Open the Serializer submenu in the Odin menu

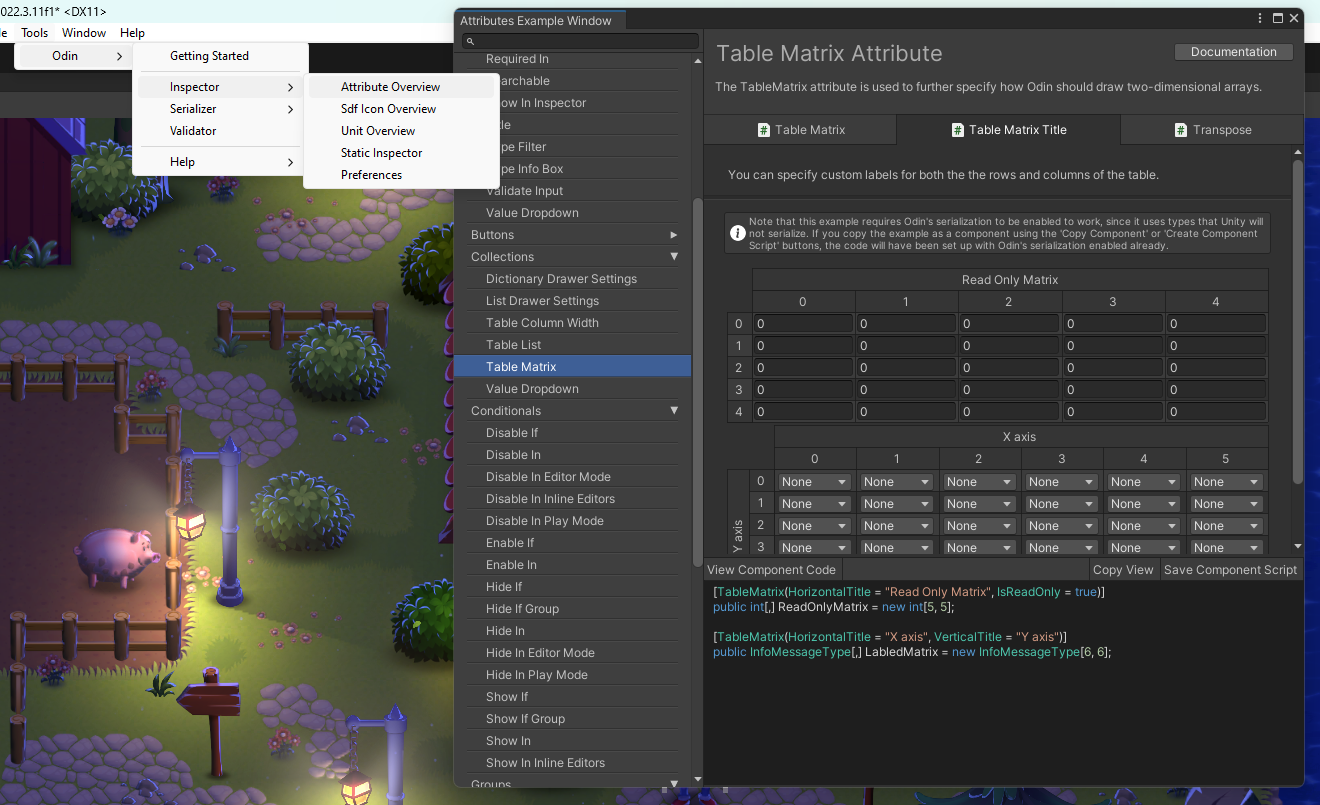(193, 109)
